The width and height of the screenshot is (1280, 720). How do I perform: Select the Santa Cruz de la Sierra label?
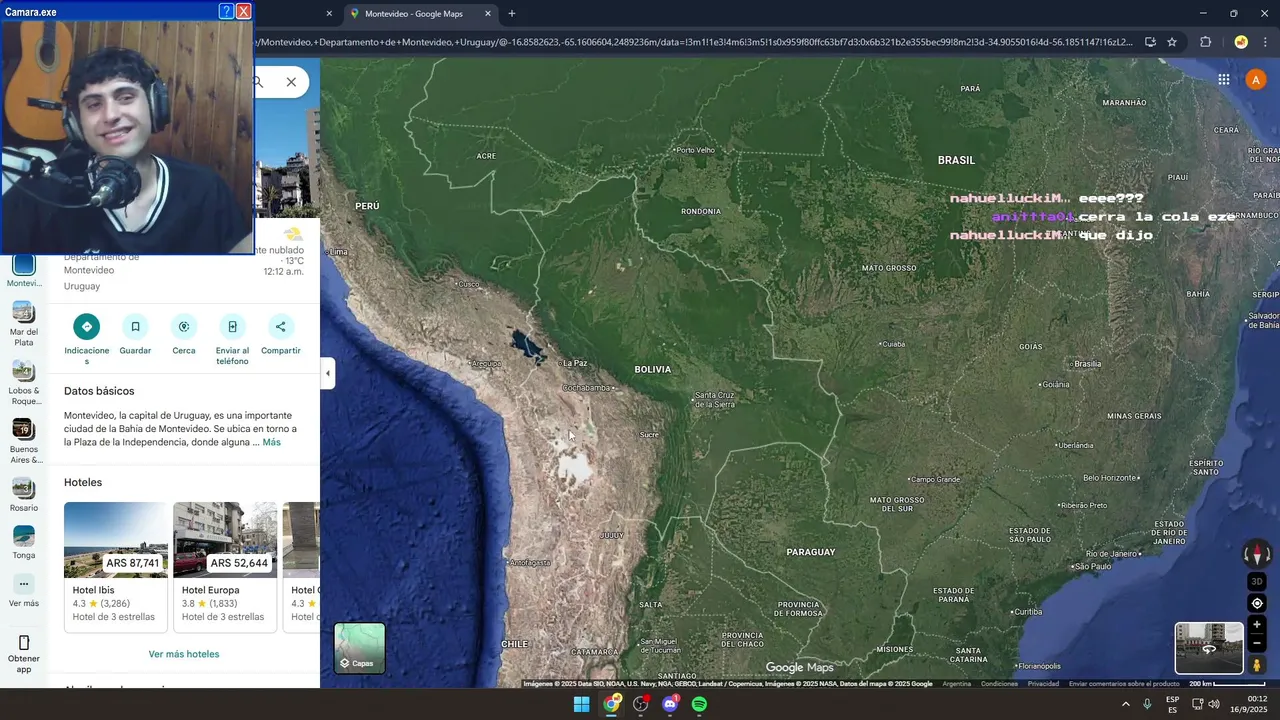click(x=715, y=399)
